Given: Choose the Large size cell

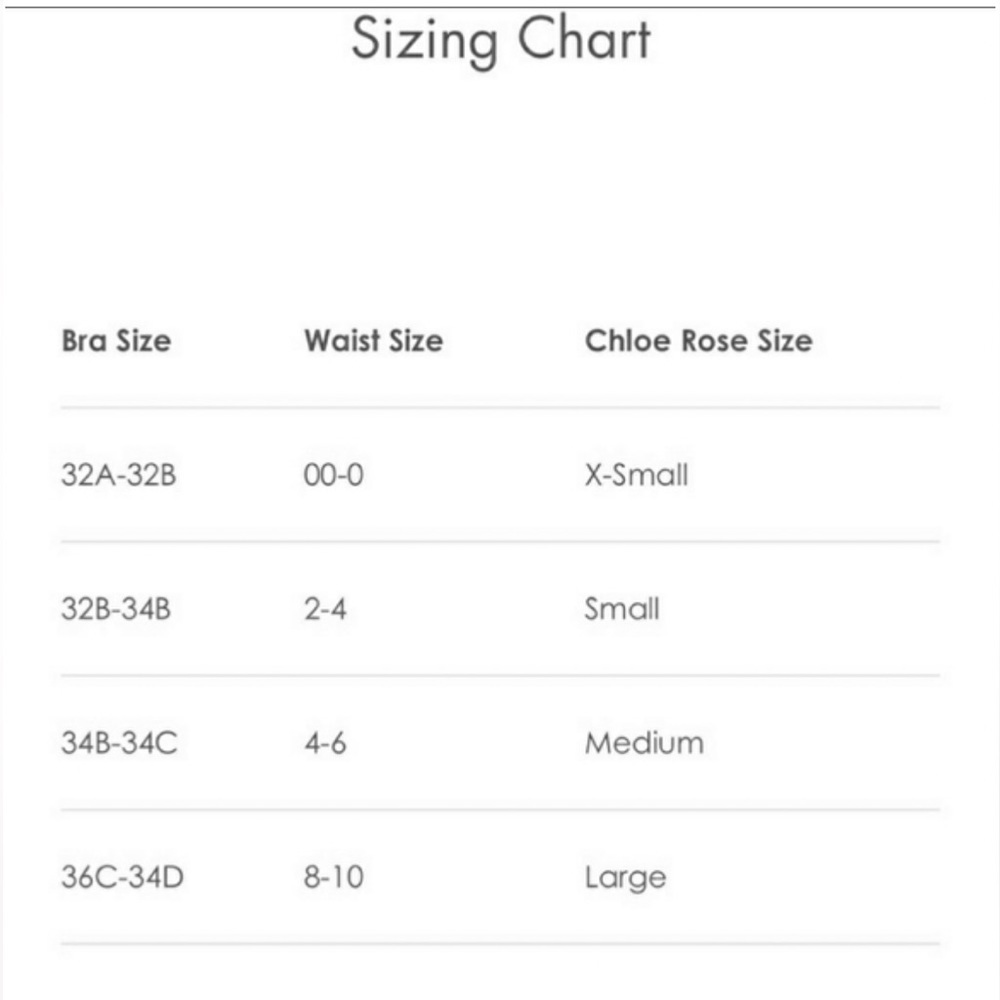Looking at the screenshot, I should [x=625, y=878].
